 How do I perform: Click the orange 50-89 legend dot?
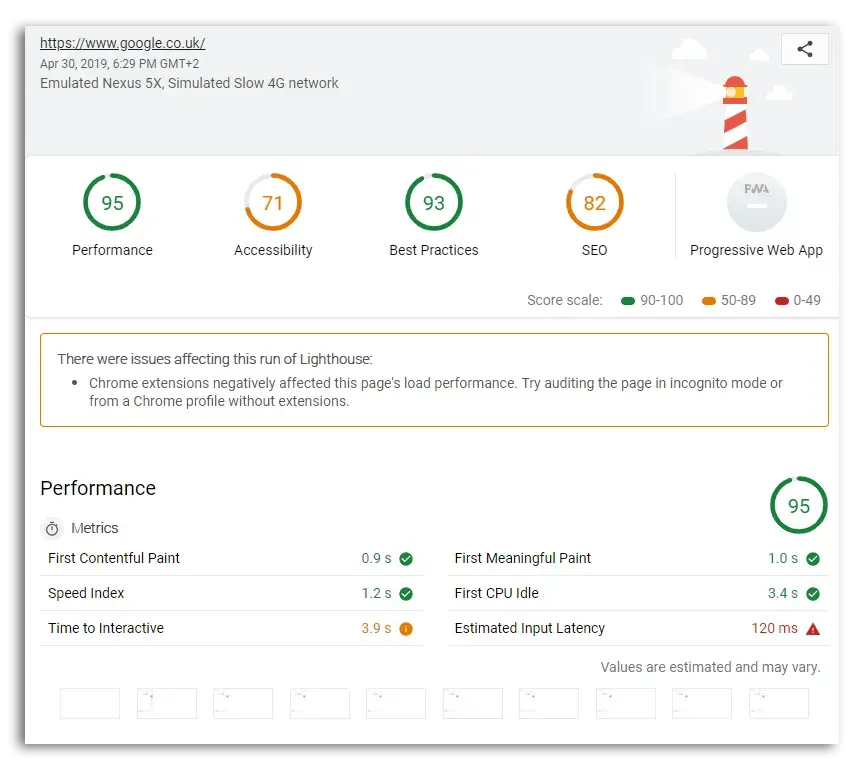706,300
